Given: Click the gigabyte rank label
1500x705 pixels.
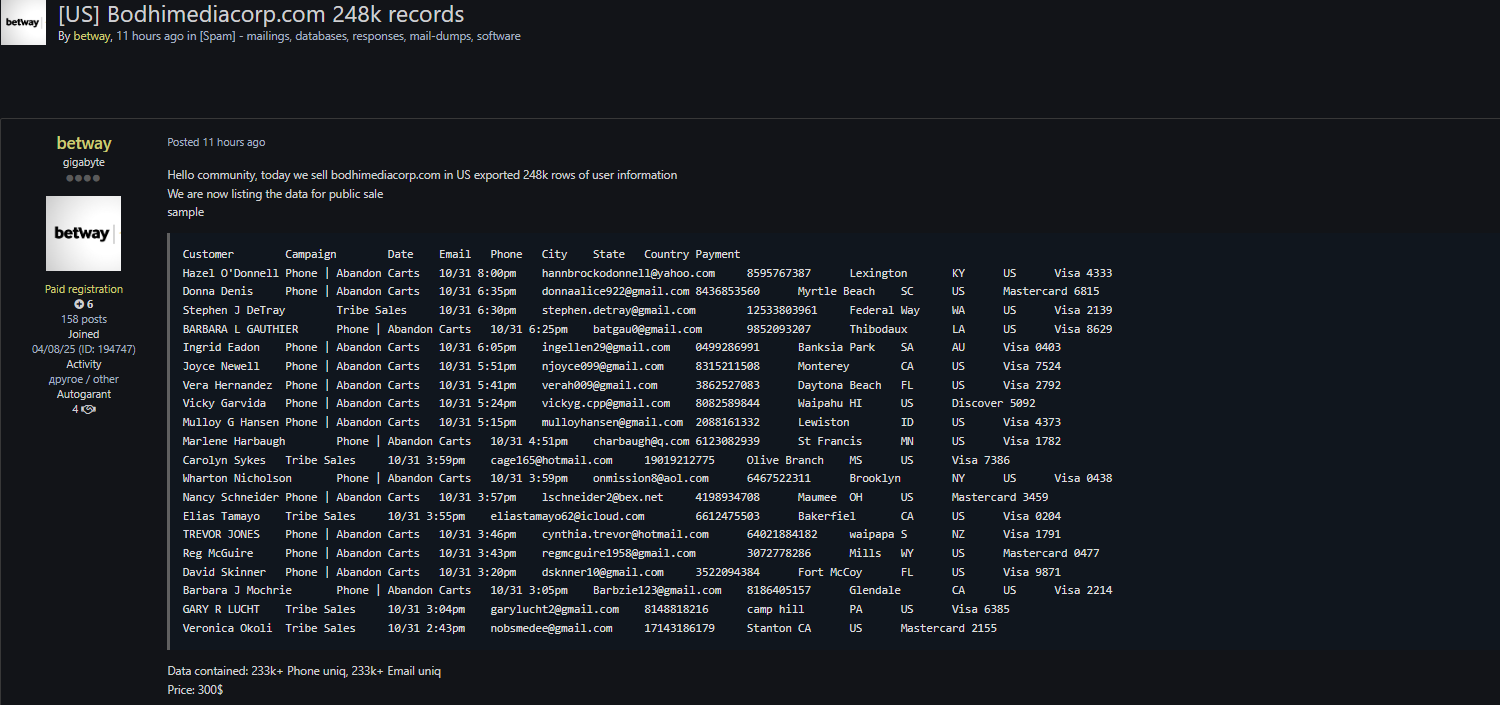Looking at the screenshot, I should click(x=84, y=162).
